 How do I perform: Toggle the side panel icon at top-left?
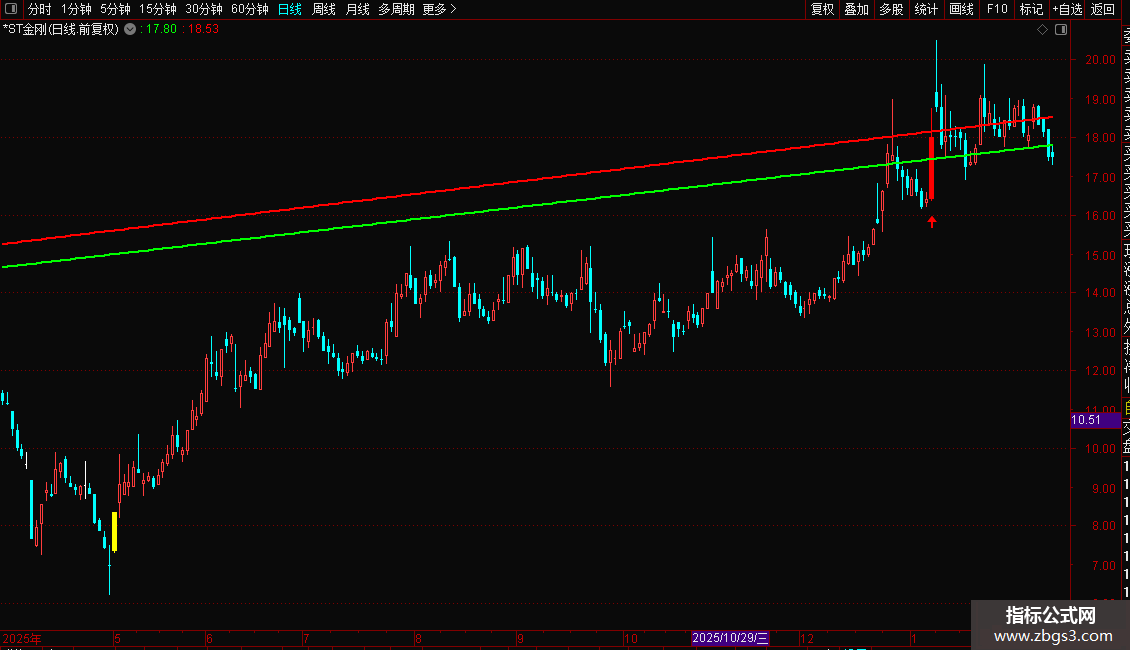[11, 9]
